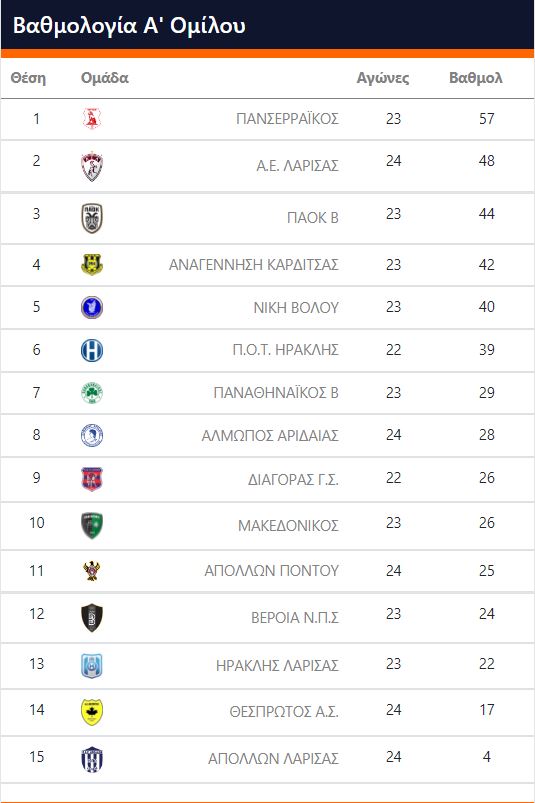Click the ΑΛΜΩΠΟΣ ΑΡΙΔΑΙΑΣ round badge
The height and width of the screenshot is (803, 535).
tap(92, 436)
